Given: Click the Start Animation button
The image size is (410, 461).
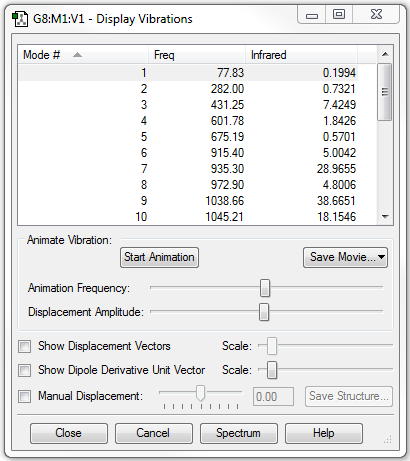Looking at the screenshot, I should coord(159,257).
